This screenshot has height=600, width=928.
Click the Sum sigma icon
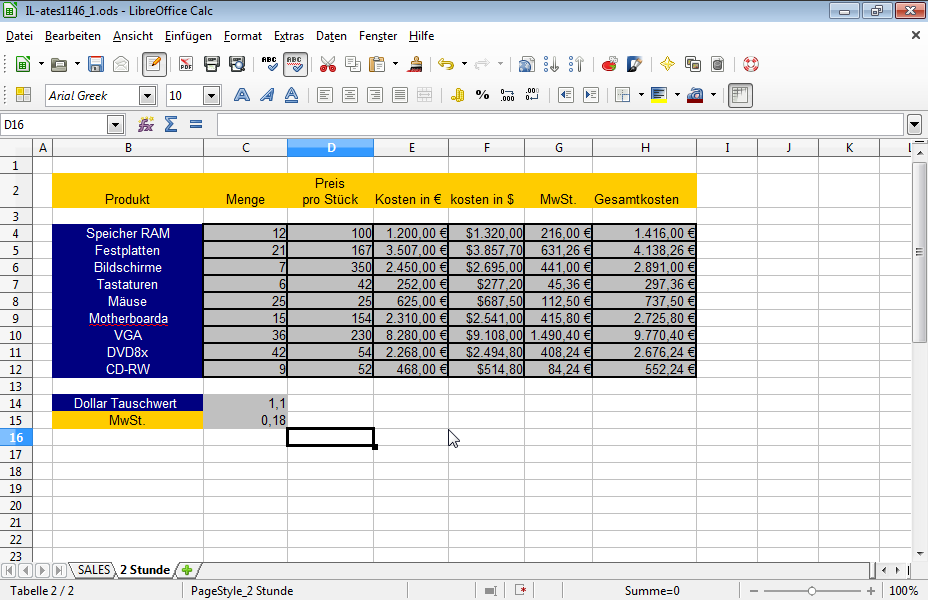click(170, 124)
